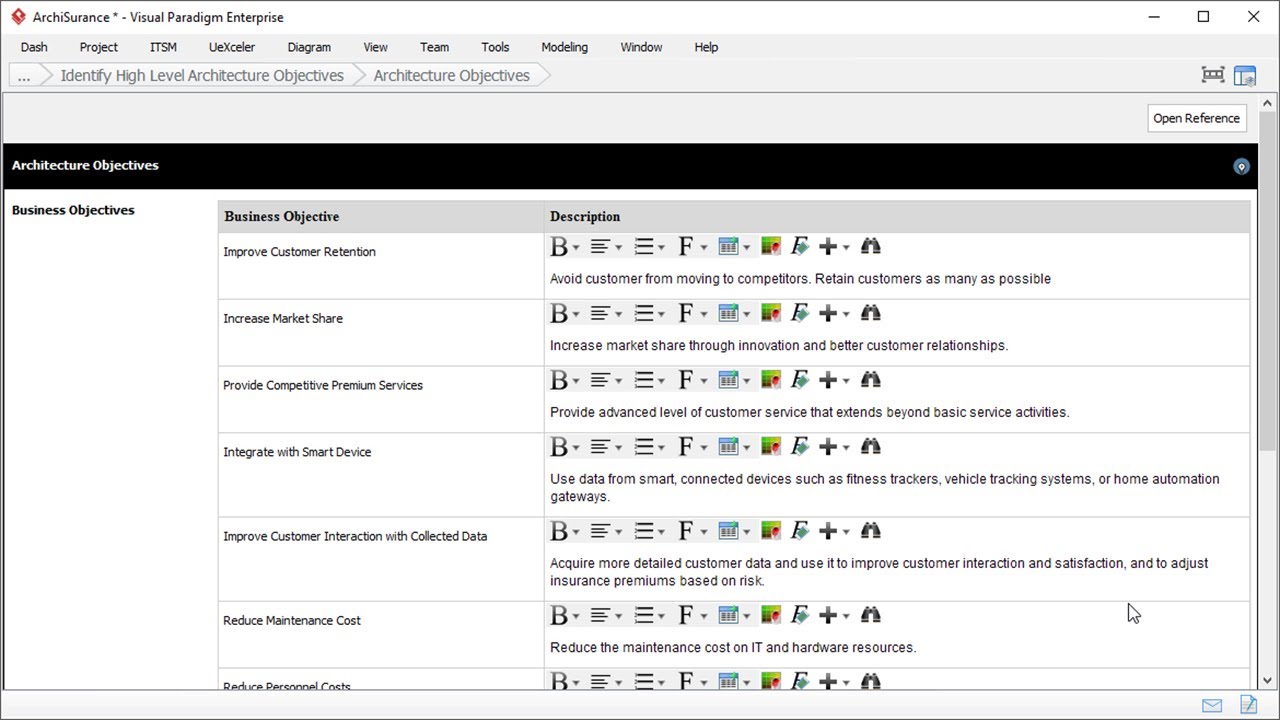Click alignment icon in Integrate with Smart Device row
Screen dimensions: 1280x720
tap(600, 447)
